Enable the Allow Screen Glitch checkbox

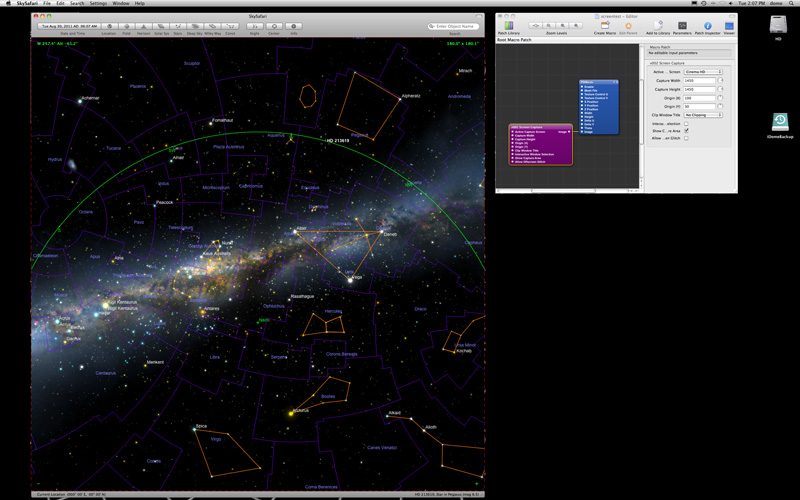(x=686, y=138)
